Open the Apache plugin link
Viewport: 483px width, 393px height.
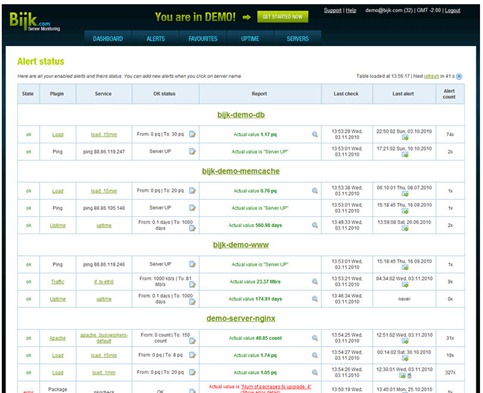[x=57, y=338]
